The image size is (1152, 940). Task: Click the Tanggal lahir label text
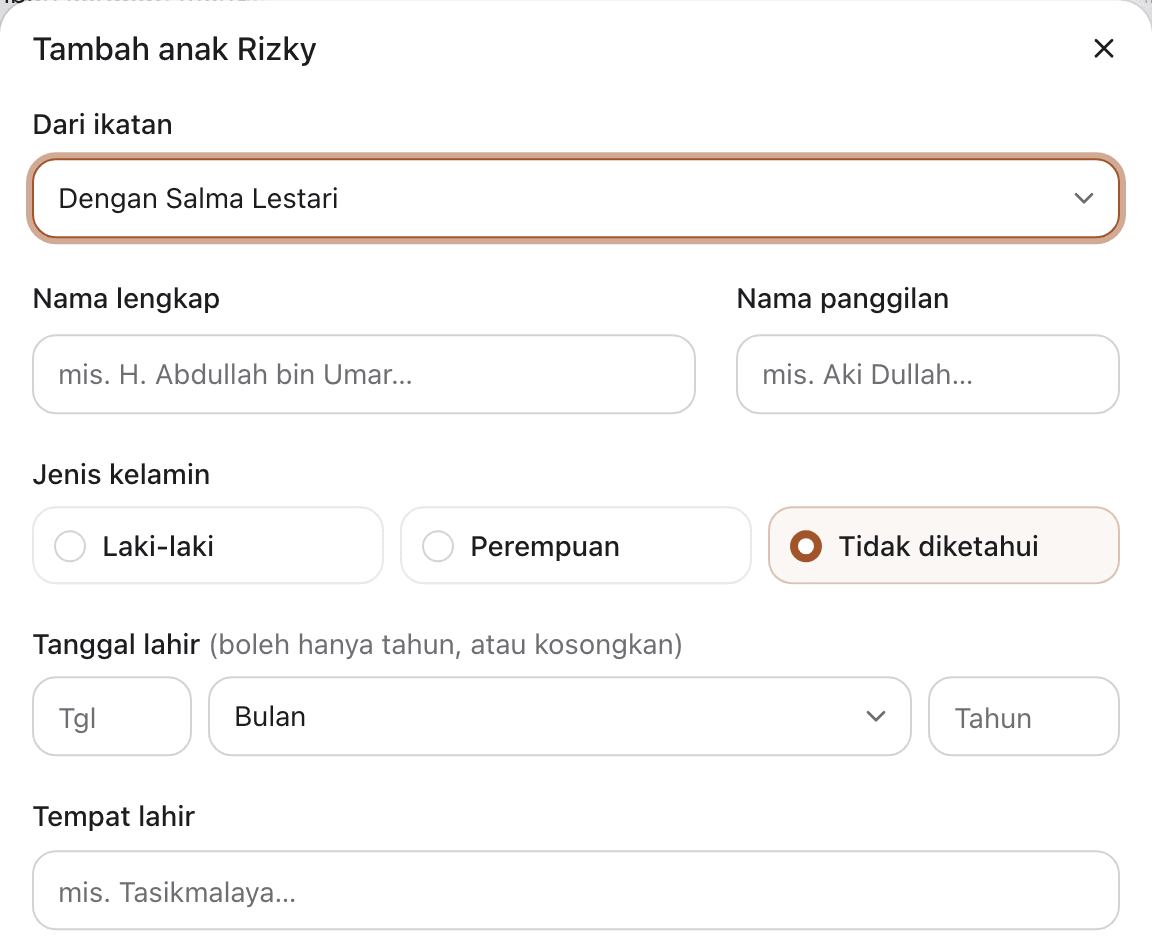pyautogui.click(x=117, y=645)
